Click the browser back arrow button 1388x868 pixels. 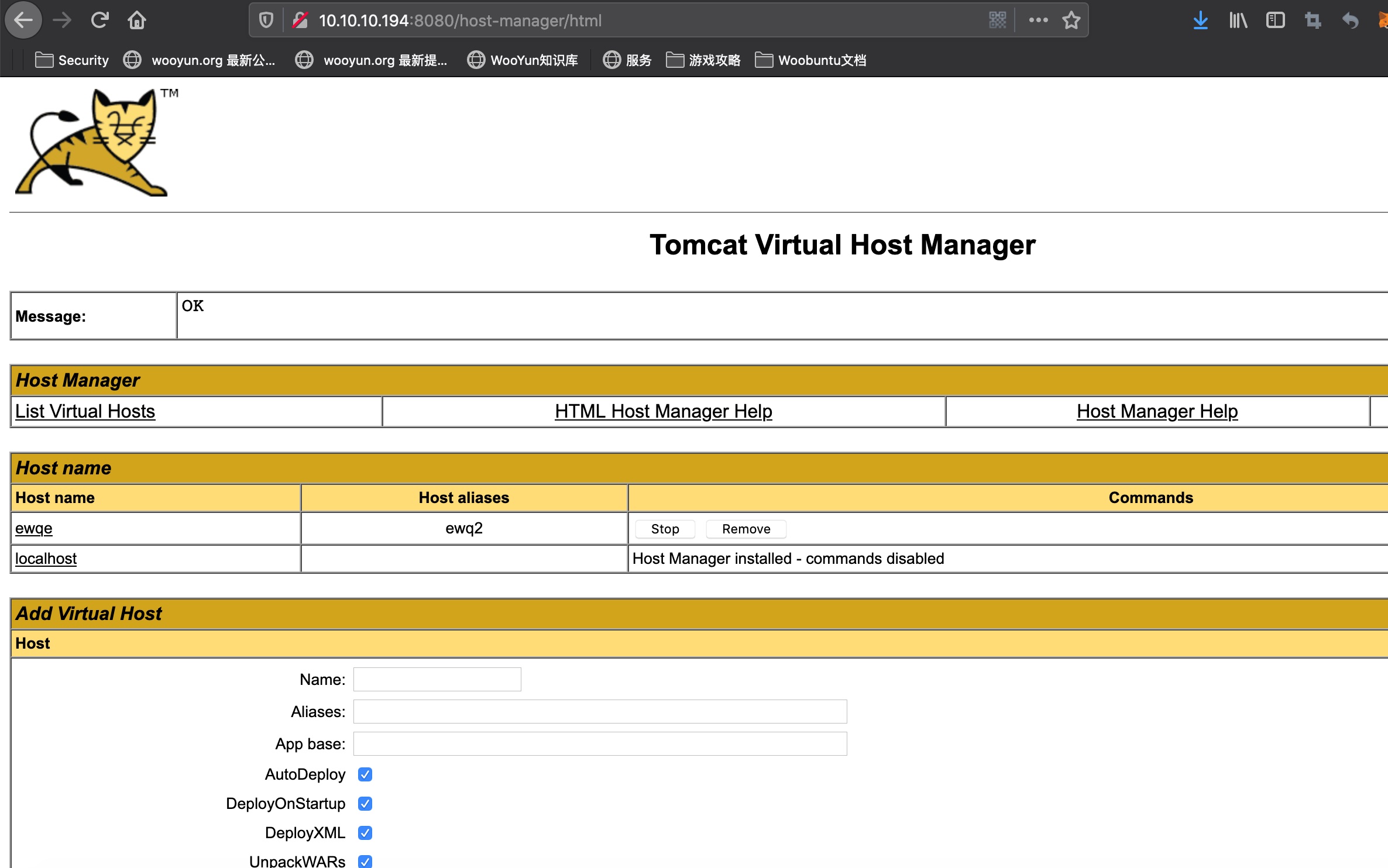23,20
